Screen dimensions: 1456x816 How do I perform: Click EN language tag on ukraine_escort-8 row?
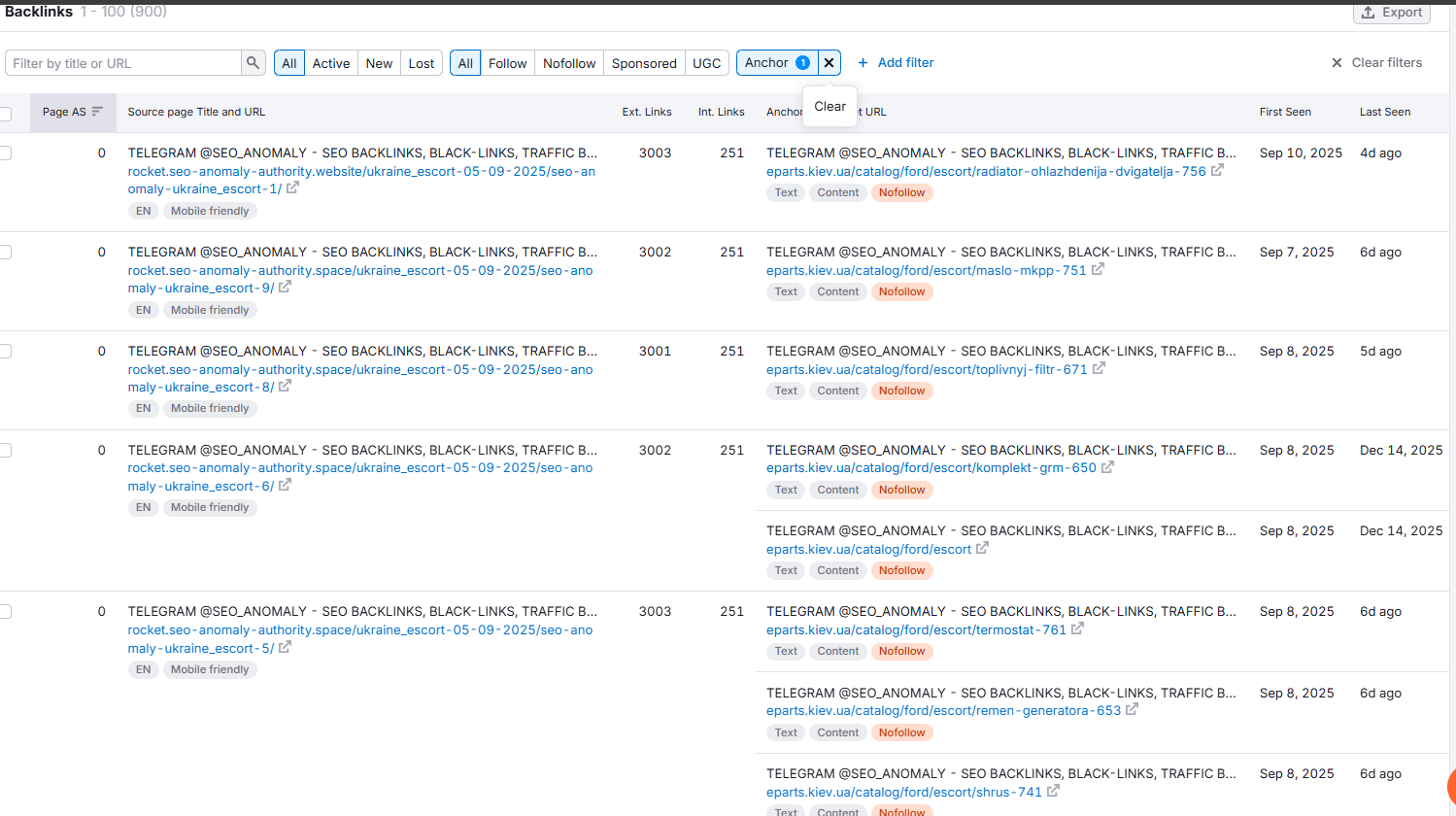point(144,408)
